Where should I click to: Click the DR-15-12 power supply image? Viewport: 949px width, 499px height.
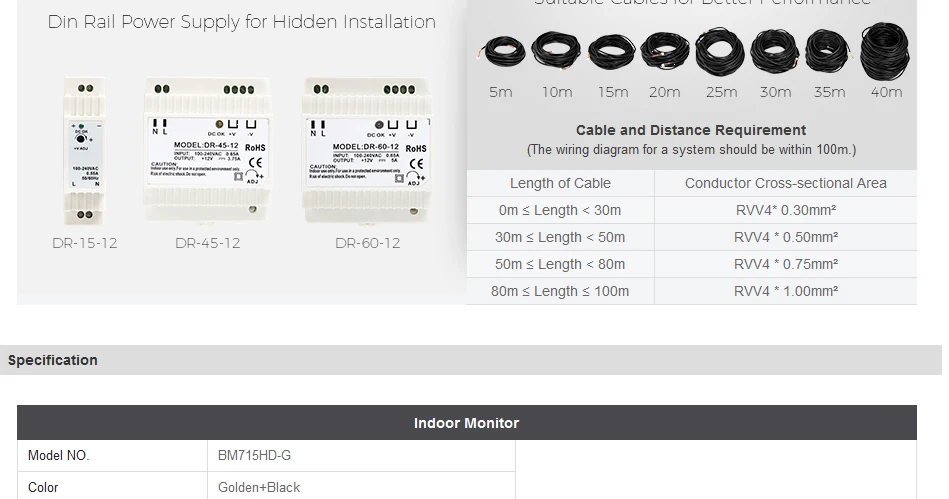[84, 151]
